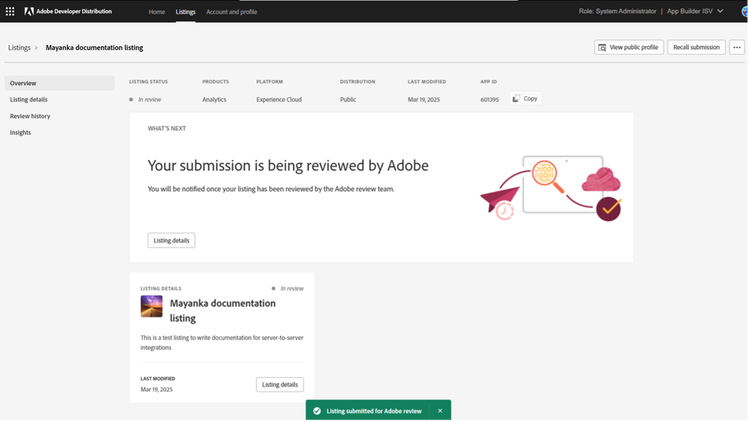Click the In review listing status
750x422 pixels.
145,100
